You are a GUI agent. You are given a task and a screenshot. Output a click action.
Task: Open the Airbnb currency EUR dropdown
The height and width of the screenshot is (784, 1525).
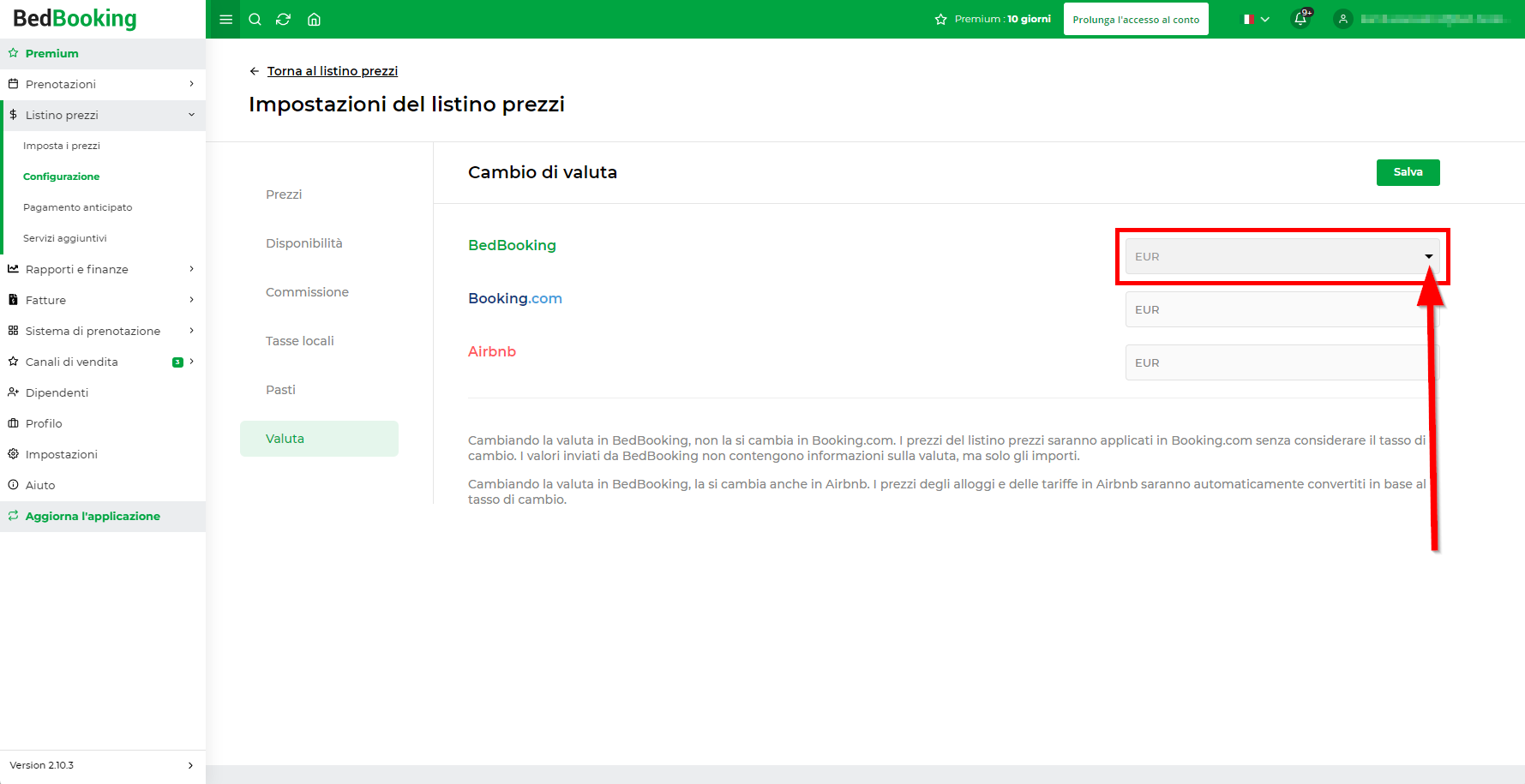click(1282, 362)
